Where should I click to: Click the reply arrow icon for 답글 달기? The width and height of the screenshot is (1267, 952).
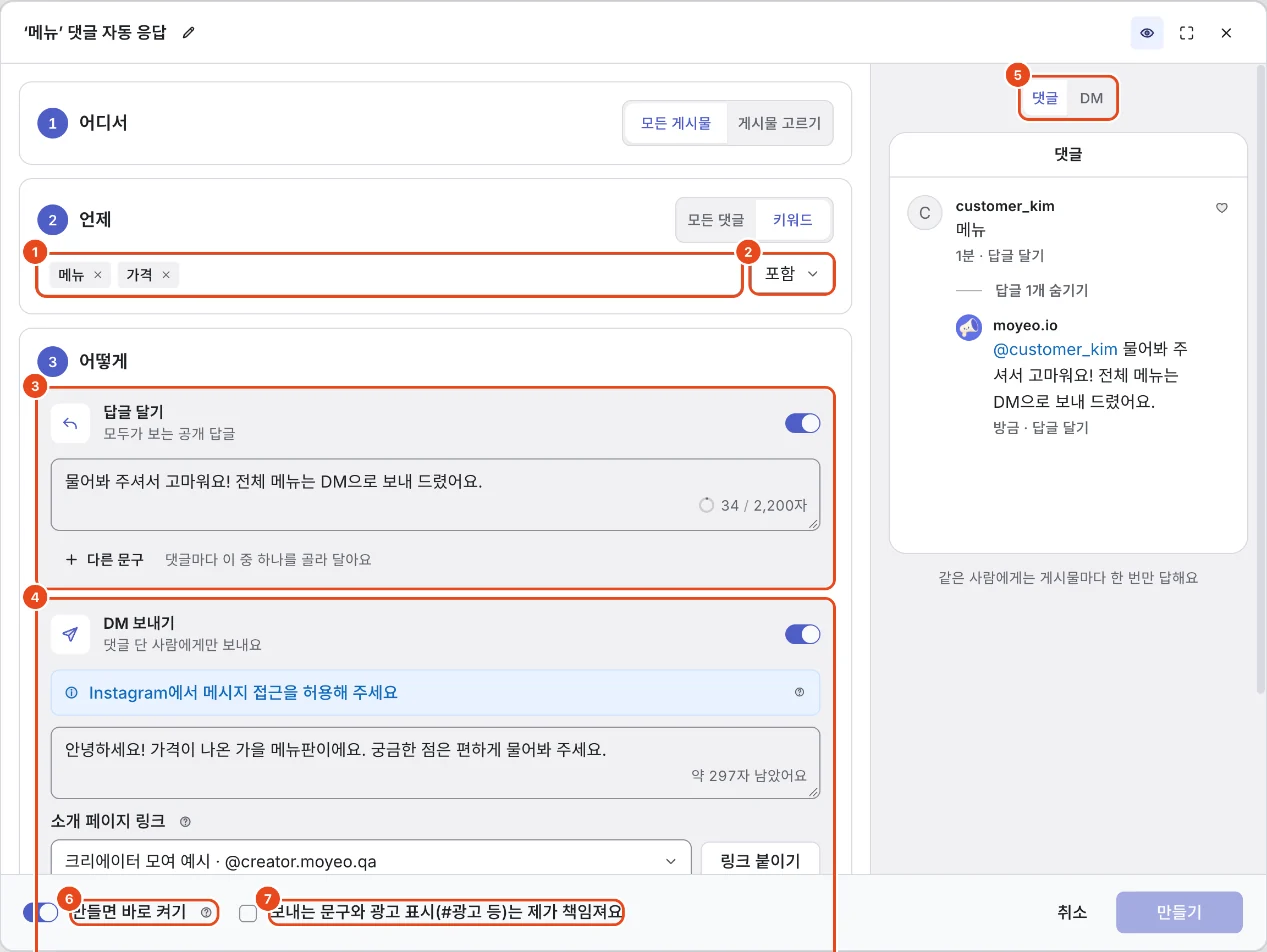pos(70,423)
